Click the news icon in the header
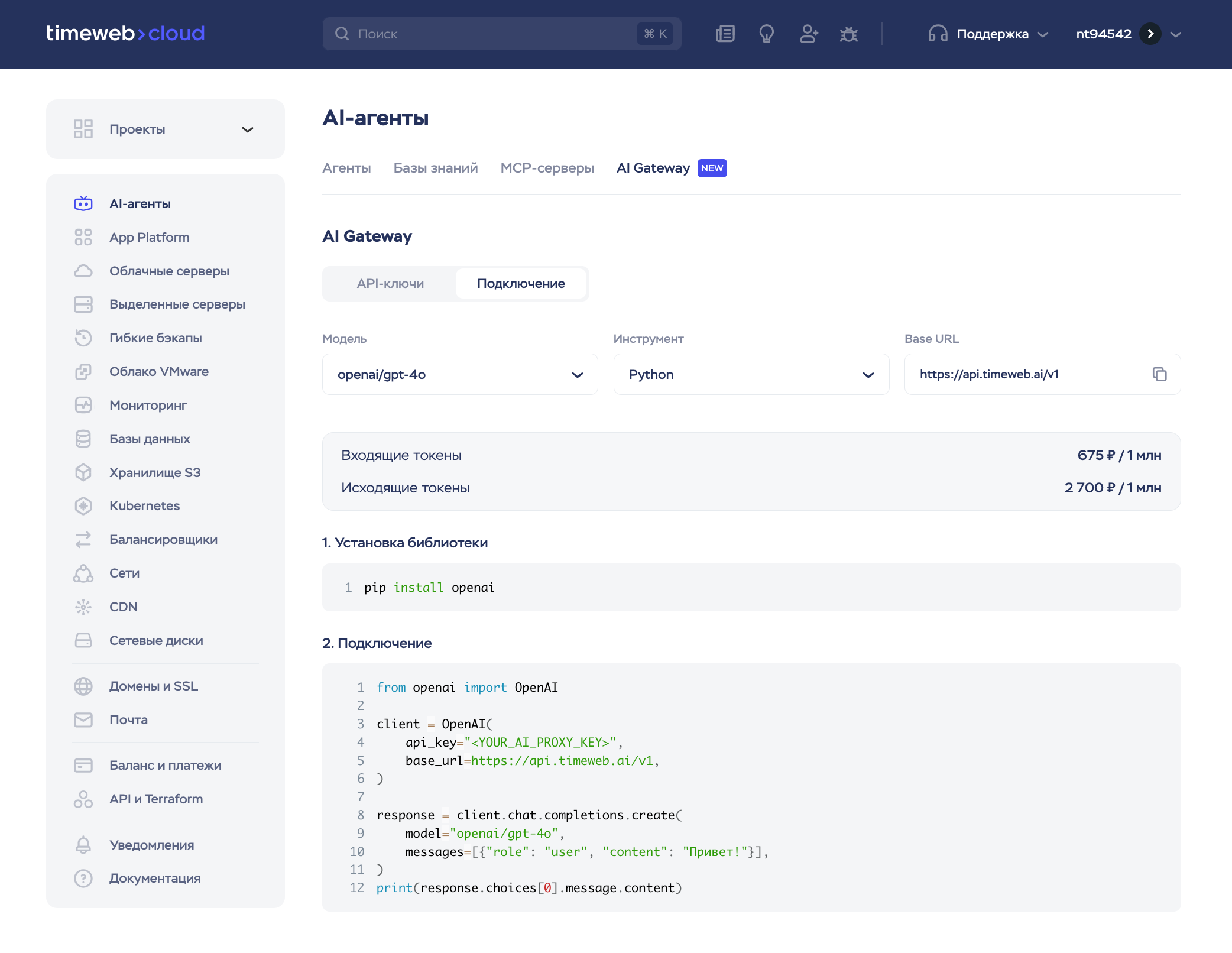Image resolution: width=1232 pixels, height=953 pixels. coord(725,34)
